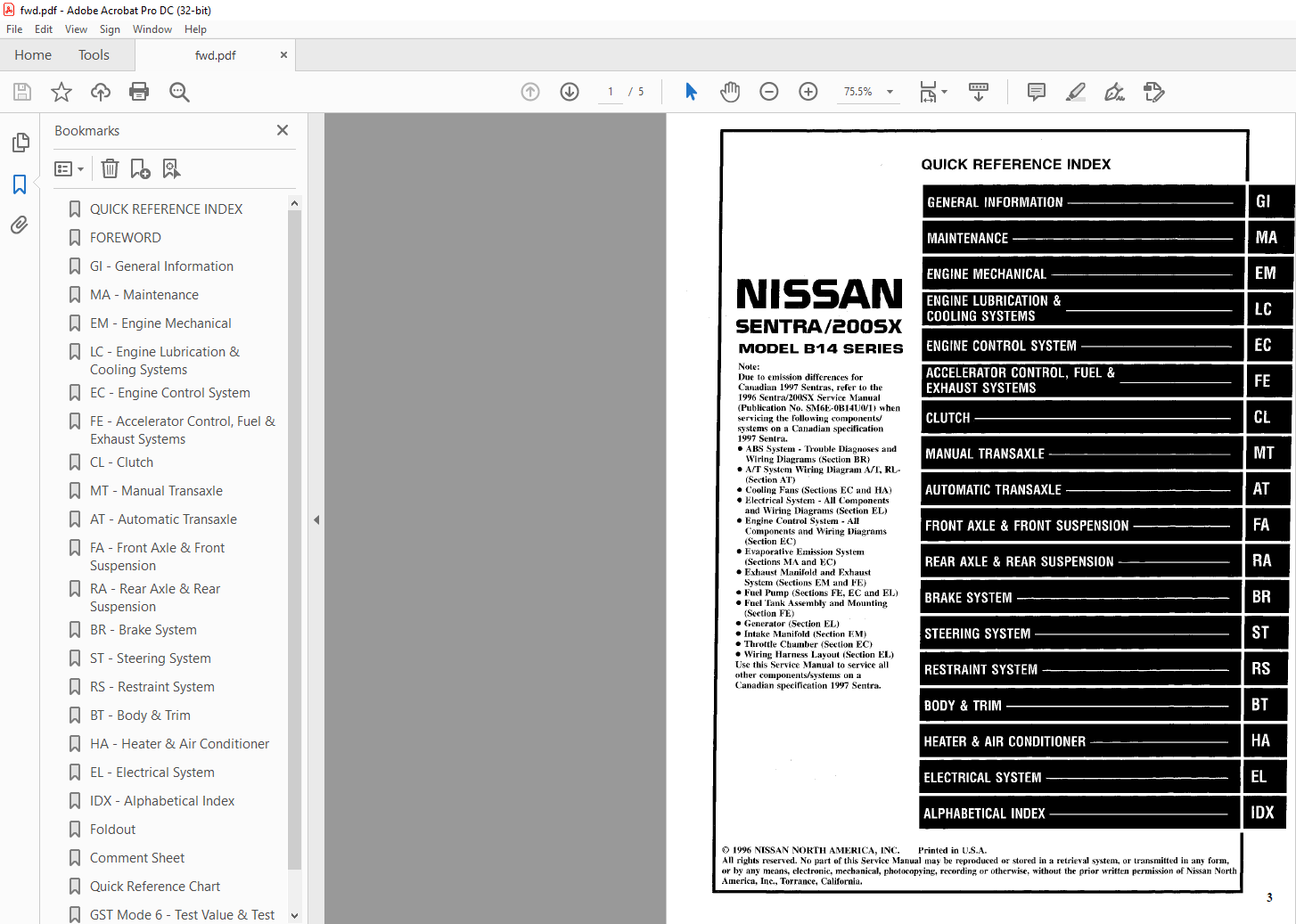Open the Help menu
The height and width of the screenshot is (924, 1296).
pyautogui.click(x=195, y=29)
